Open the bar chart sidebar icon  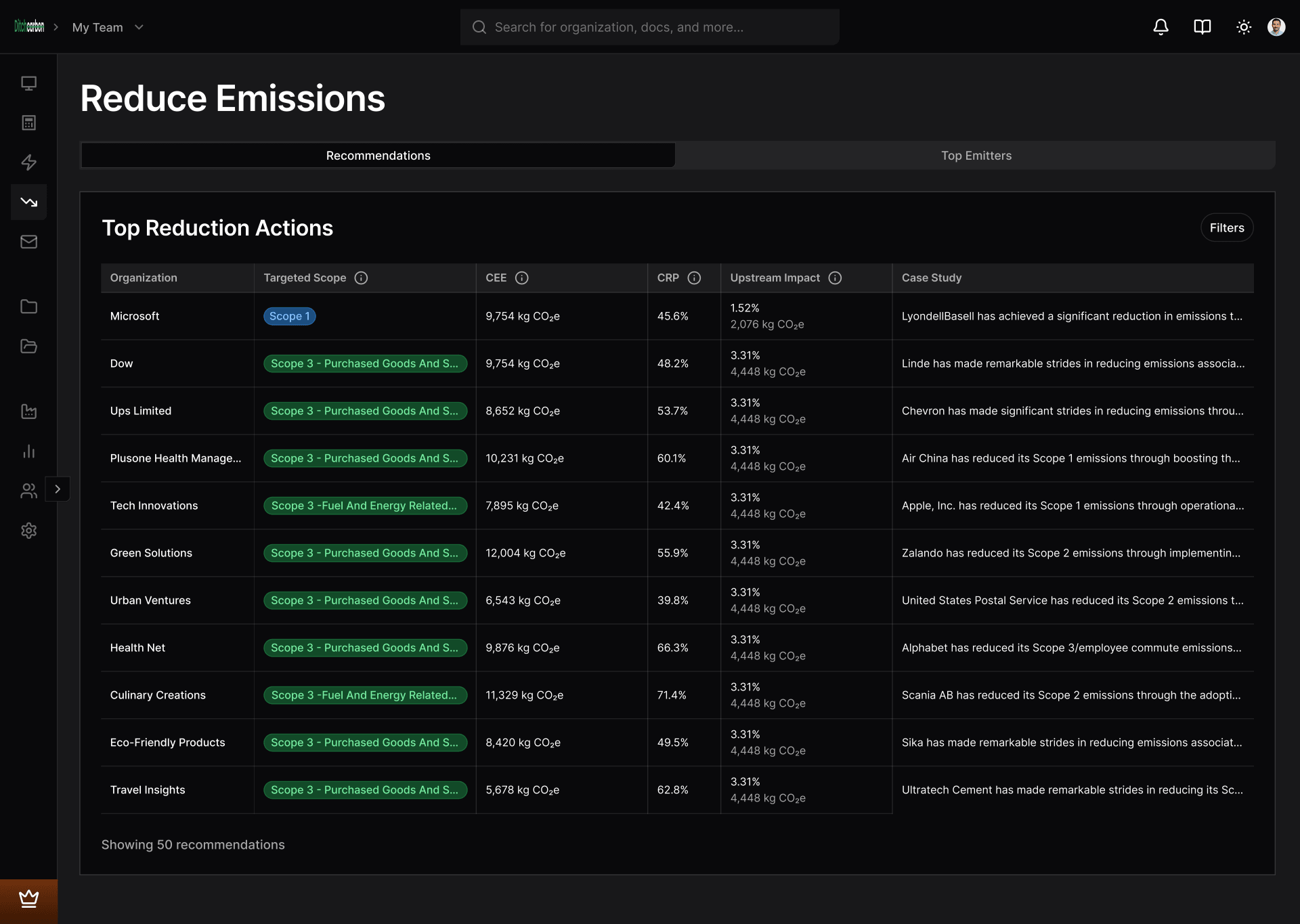28,452
